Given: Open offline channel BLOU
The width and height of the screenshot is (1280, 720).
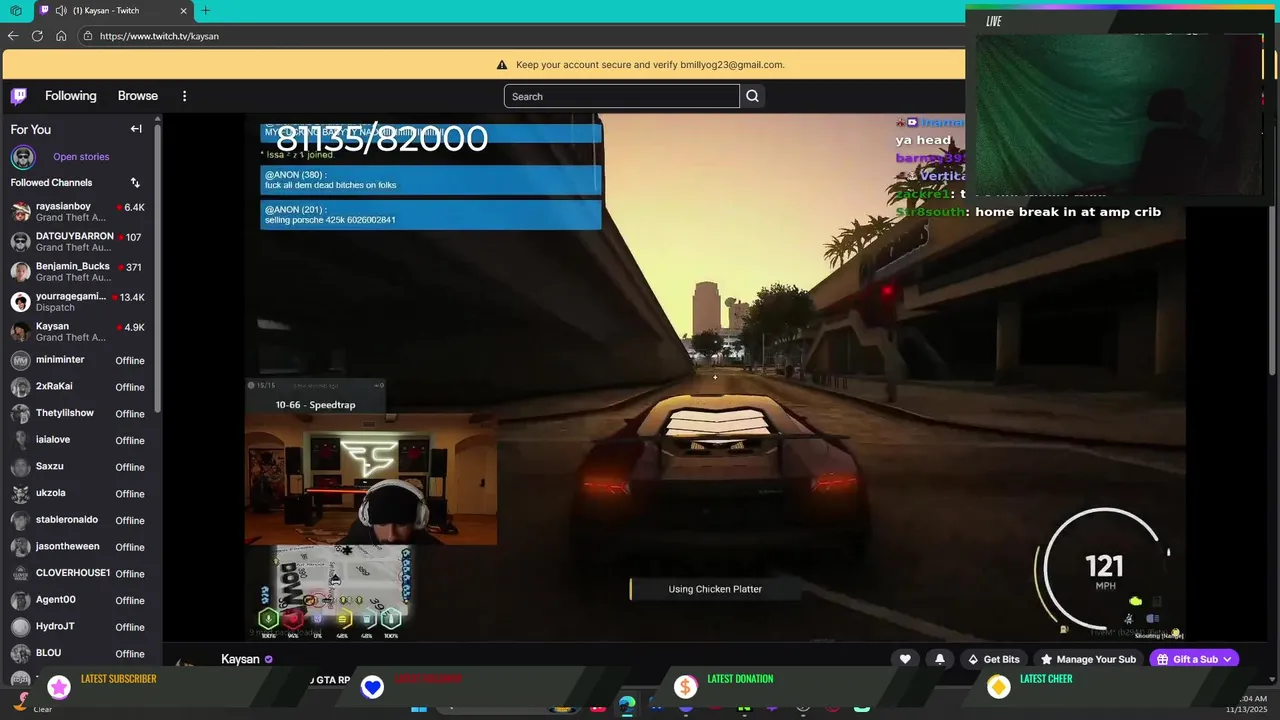Looking at the screenshot, I should click(x=78, y=653).
